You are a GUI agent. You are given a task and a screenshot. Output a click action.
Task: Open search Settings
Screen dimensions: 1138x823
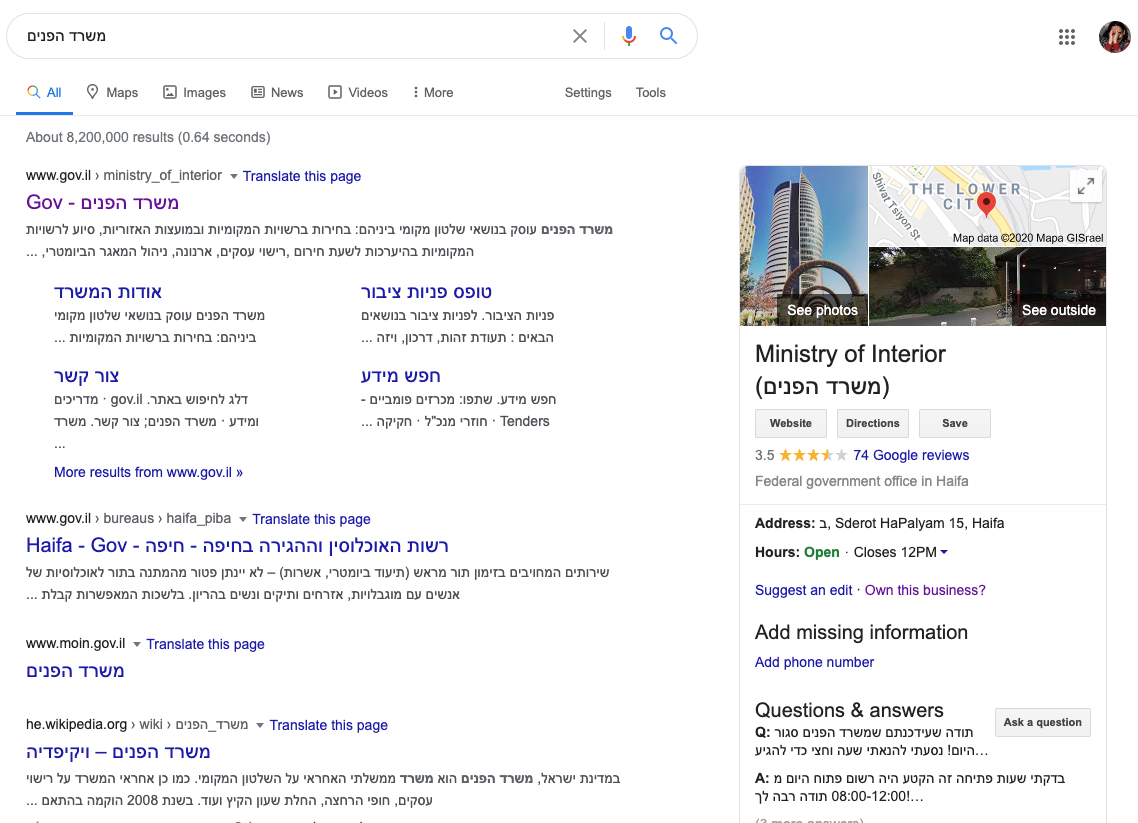(588, 93)
